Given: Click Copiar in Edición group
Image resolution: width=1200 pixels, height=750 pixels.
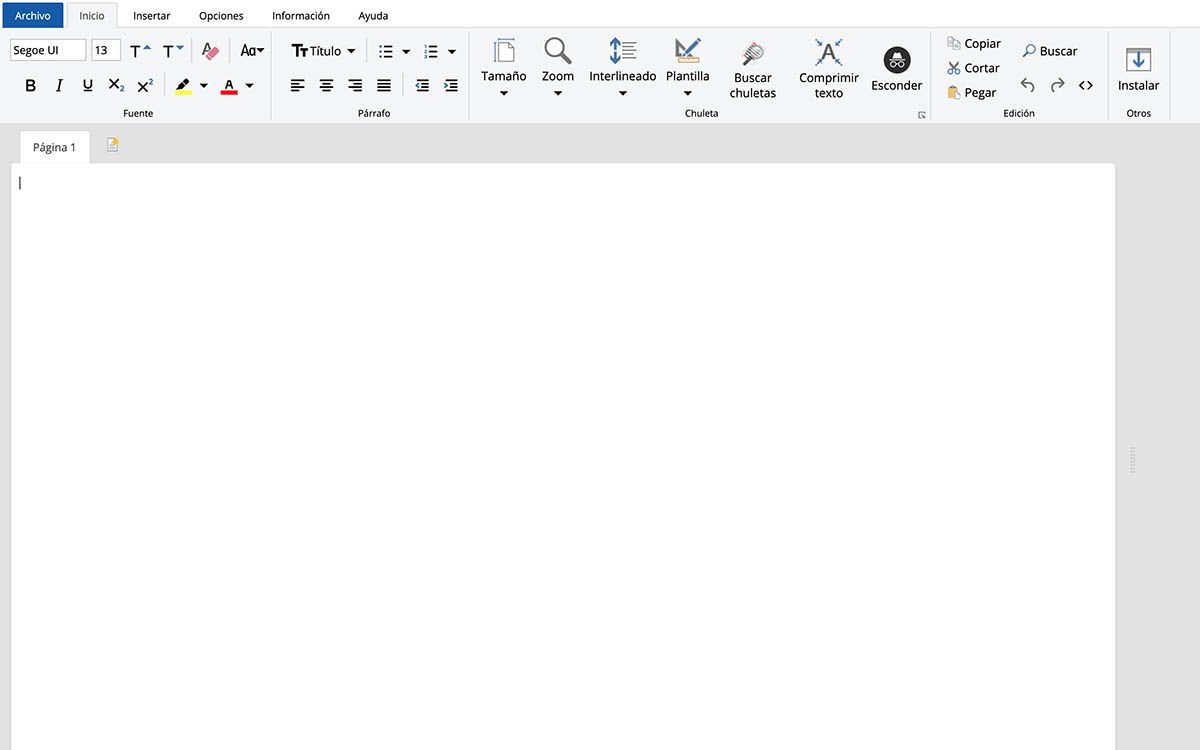Looking at the screenshot, I should 974,44.
